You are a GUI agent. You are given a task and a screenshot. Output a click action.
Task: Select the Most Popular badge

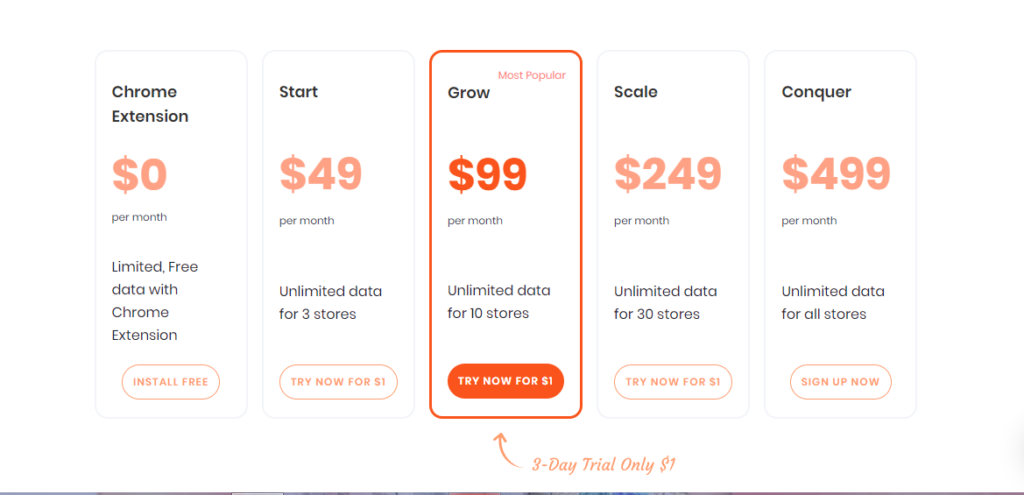click(x=531, y=76)
